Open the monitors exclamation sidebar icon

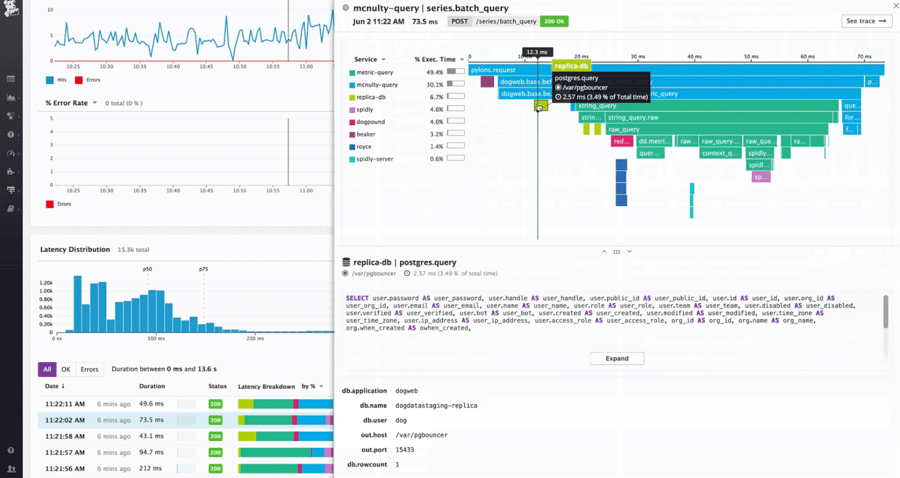click(x=11, y=134)
